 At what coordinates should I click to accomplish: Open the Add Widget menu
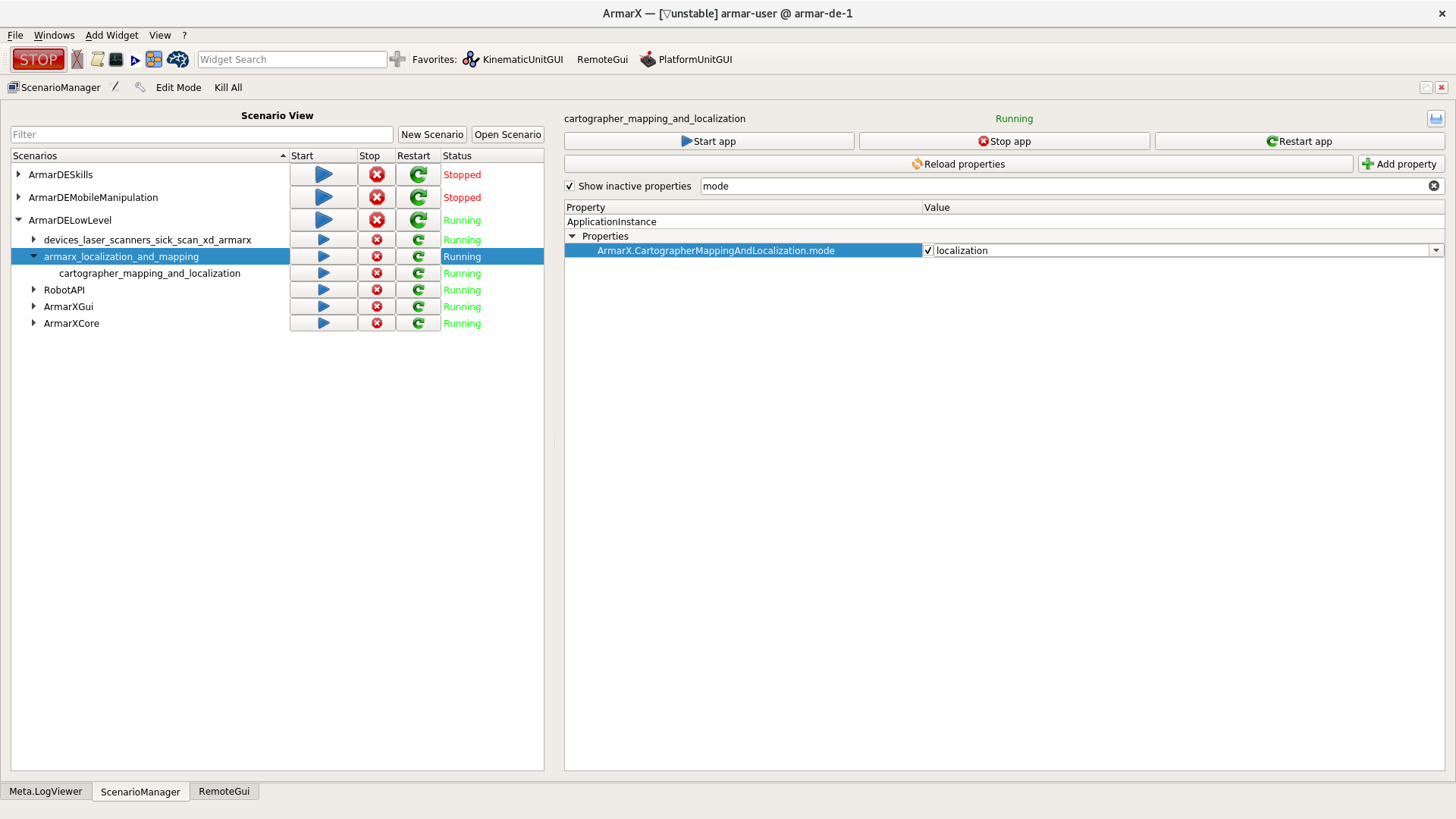[x=111, y=35]
